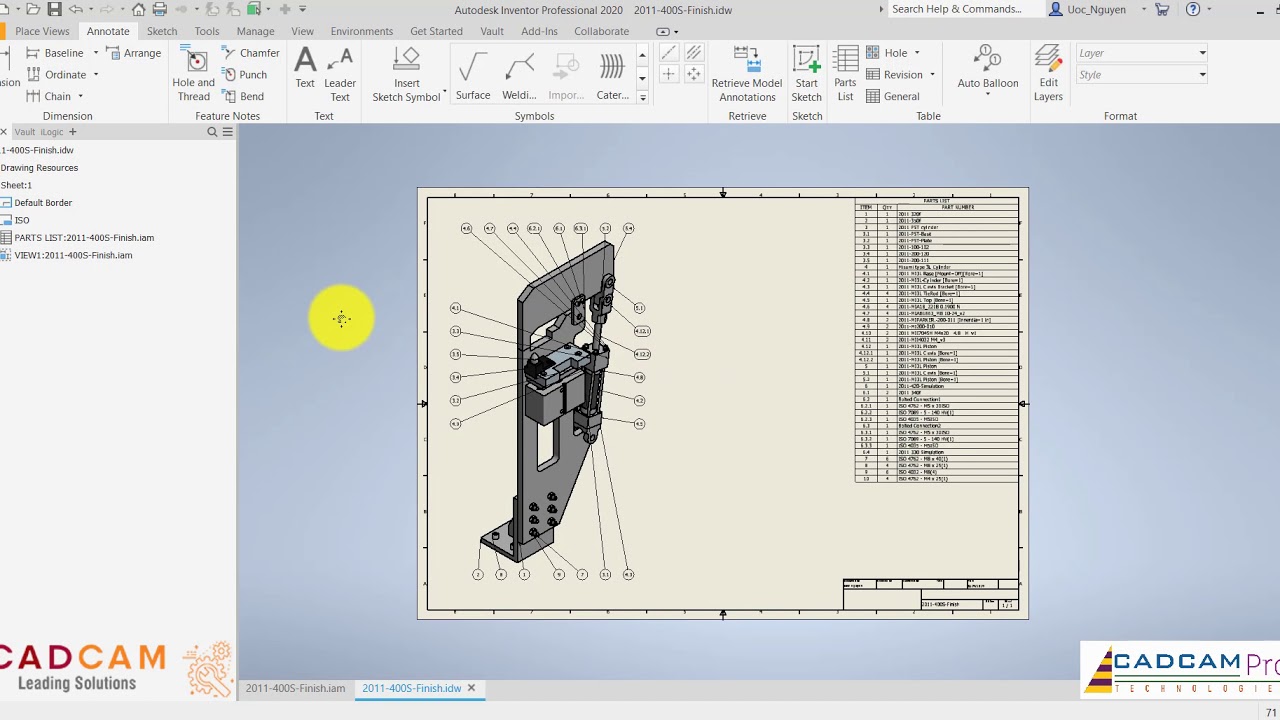Click Insert Sketch Symbol tool

pos(407,74)
